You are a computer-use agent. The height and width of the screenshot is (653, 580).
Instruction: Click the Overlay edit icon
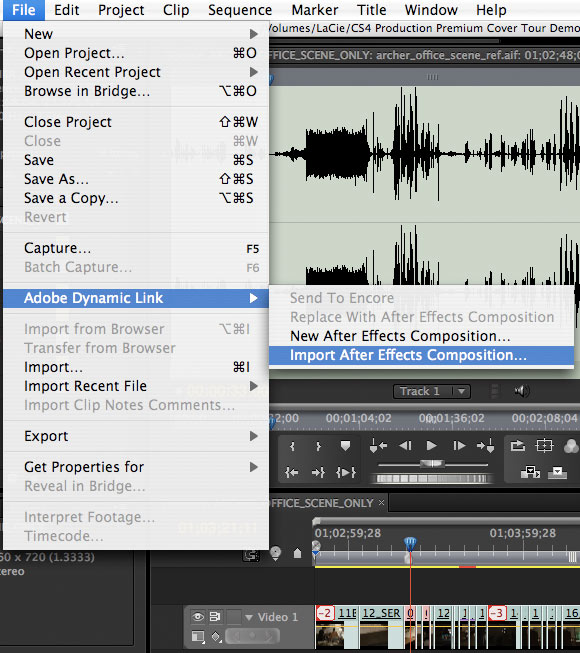[x=557, y=472]
